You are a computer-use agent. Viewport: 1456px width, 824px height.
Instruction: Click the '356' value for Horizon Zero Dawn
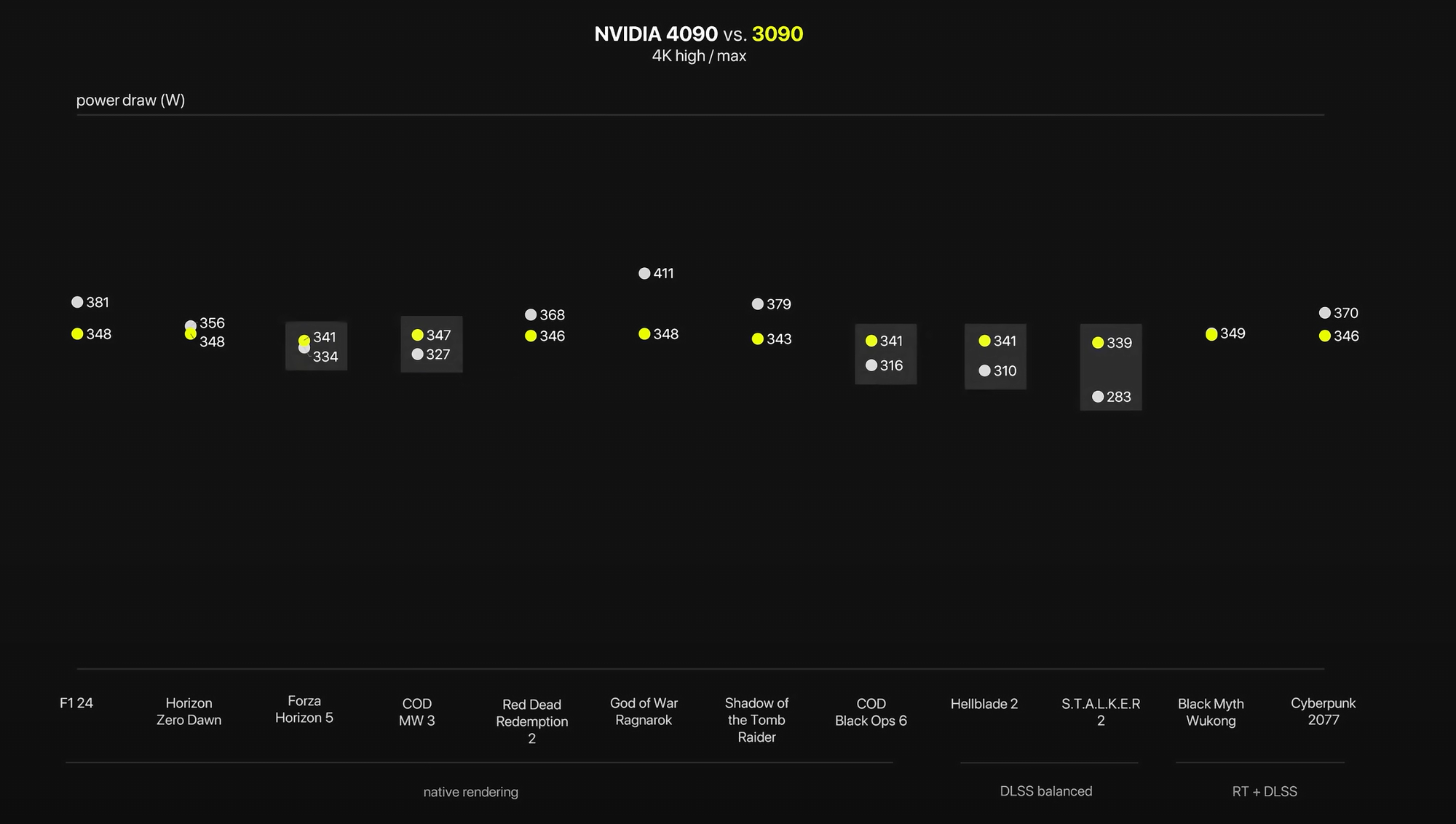click(213, 323)
